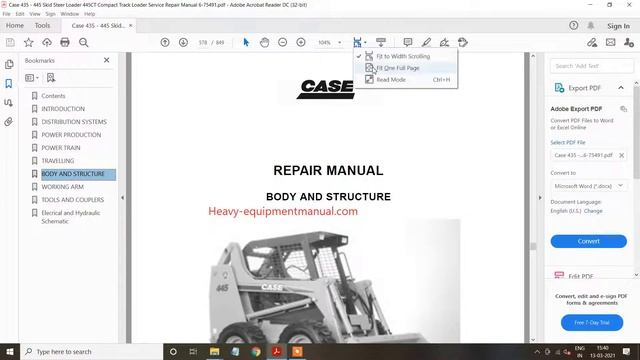Open the Find text magnifier
640x360 pixels.
pos(84,42)
